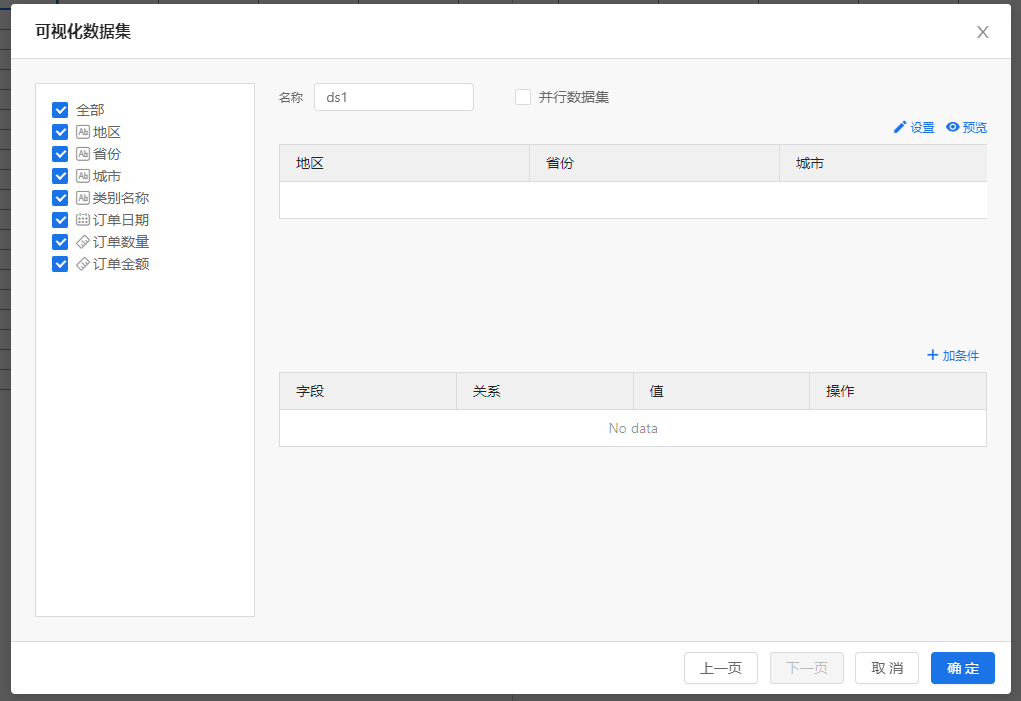Uncheck the 订单金额 field checkbox
The width and height of the screenshot is (1021, 701).
[x=60, y=264]
